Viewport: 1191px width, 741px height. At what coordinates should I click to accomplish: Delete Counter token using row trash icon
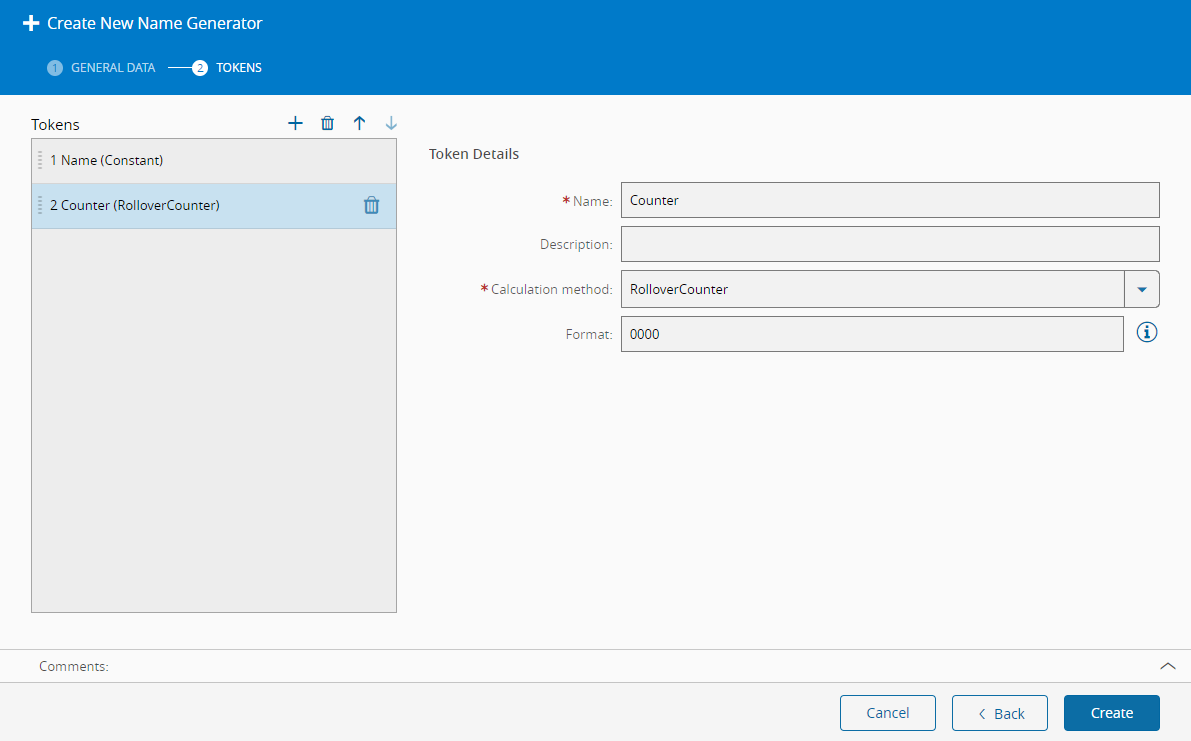(x=371, y=205)
